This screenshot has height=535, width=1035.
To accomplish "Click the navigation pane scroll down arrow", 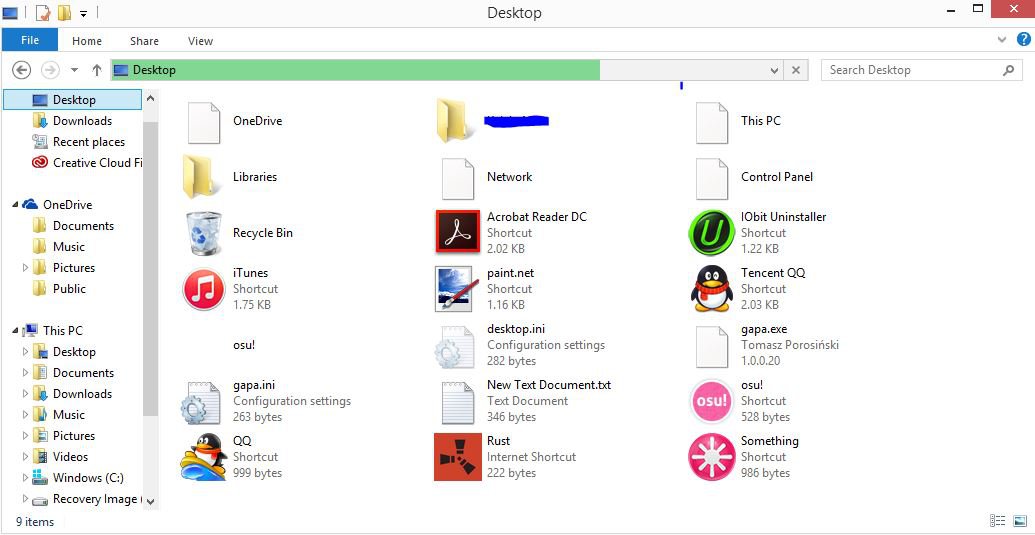I will tap(150, 501).
